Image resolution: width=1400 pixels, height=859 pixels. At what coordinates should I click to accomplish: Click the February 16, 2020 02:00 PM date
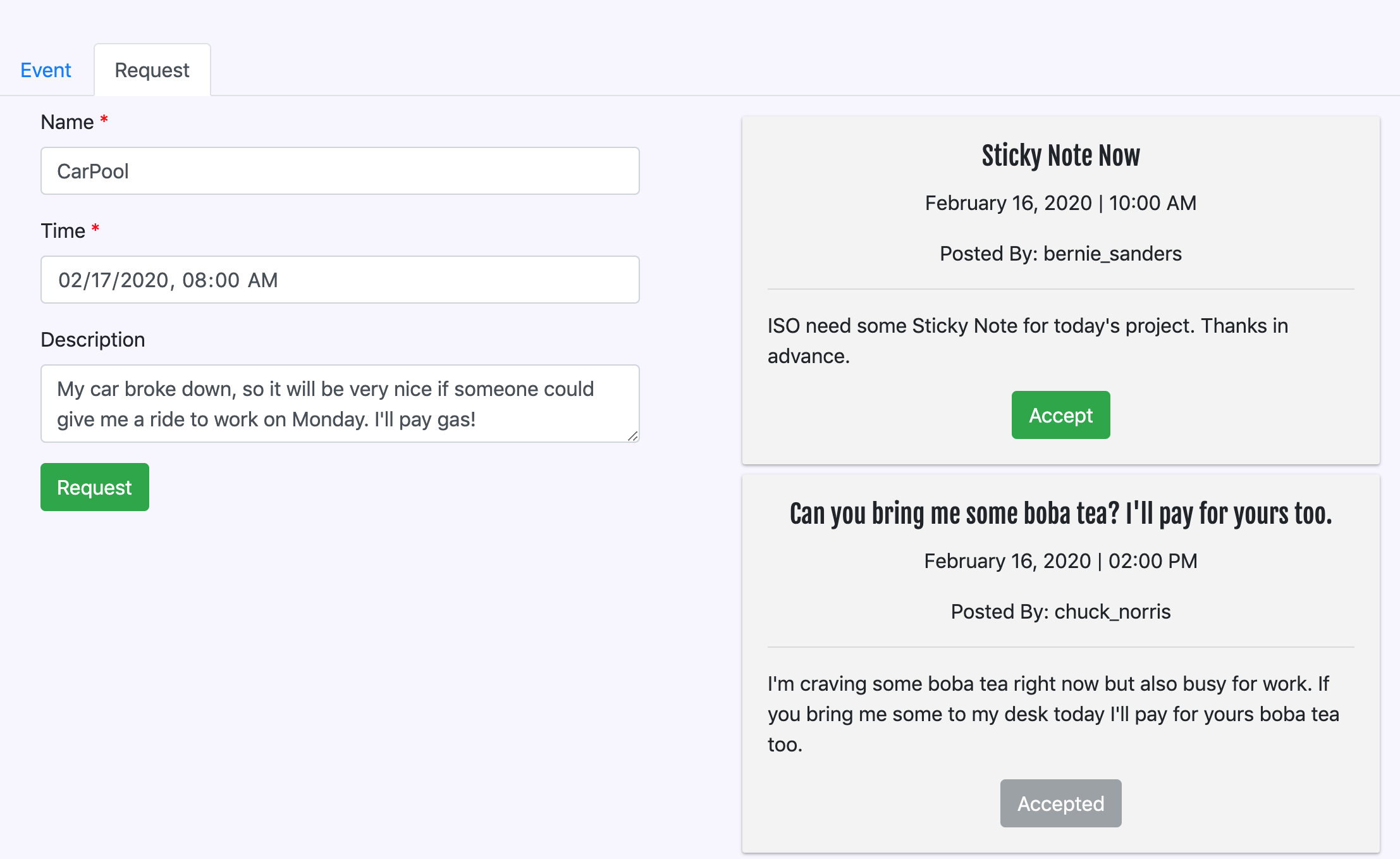click(x=1060, y=561)
